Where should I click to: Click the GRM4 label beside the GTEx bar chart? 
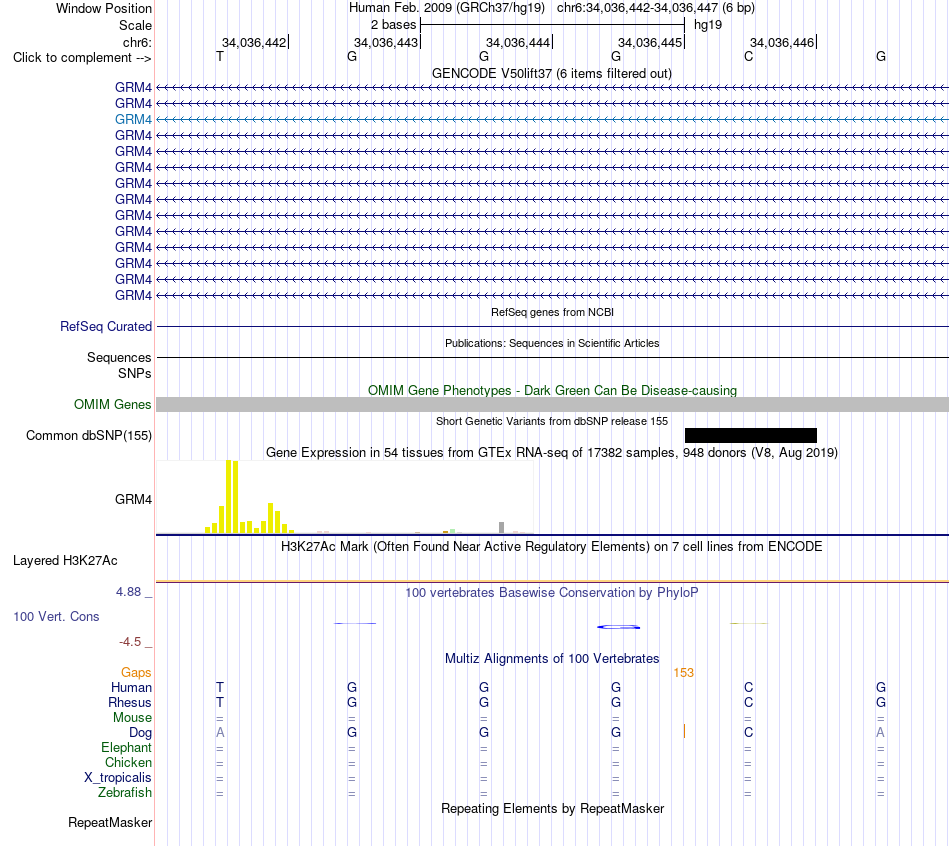(133, 499)
